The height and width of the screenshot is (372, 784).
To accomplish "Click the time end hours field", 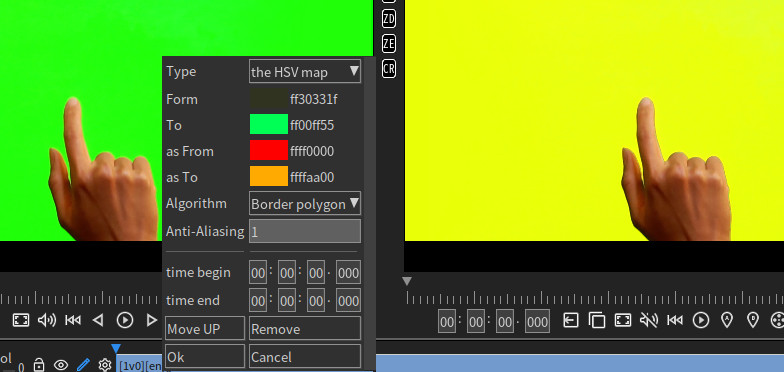I will (x=258, y=300).
